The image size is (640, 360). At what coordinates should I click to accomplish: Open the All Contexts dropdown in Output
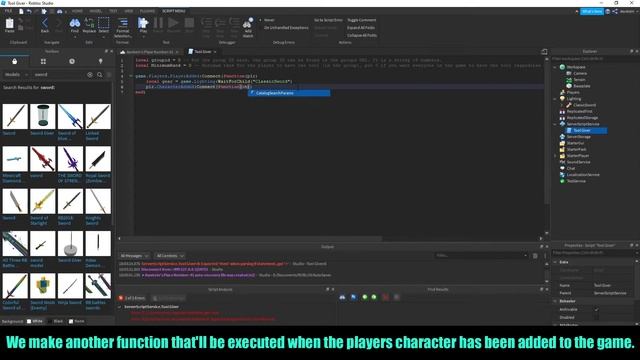(170, 256)
